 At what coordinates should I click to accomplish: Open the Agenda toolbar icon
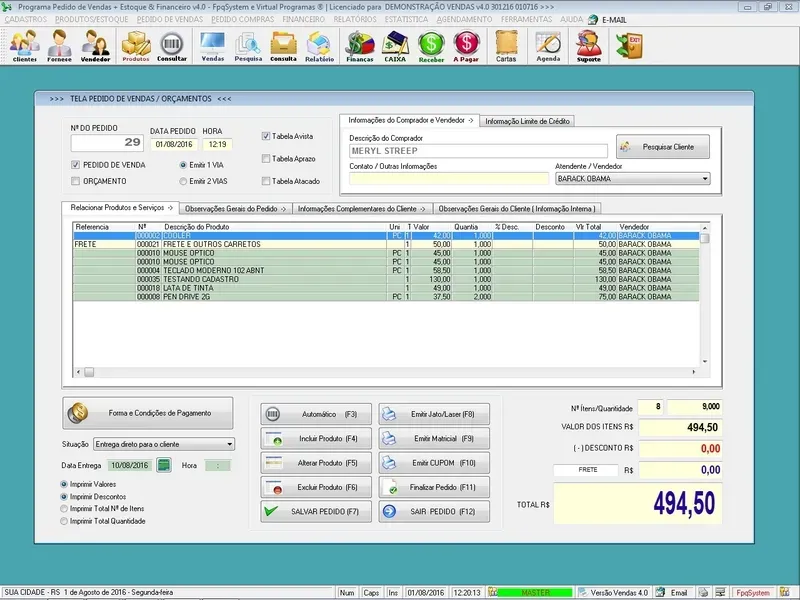tap(548, 45)
